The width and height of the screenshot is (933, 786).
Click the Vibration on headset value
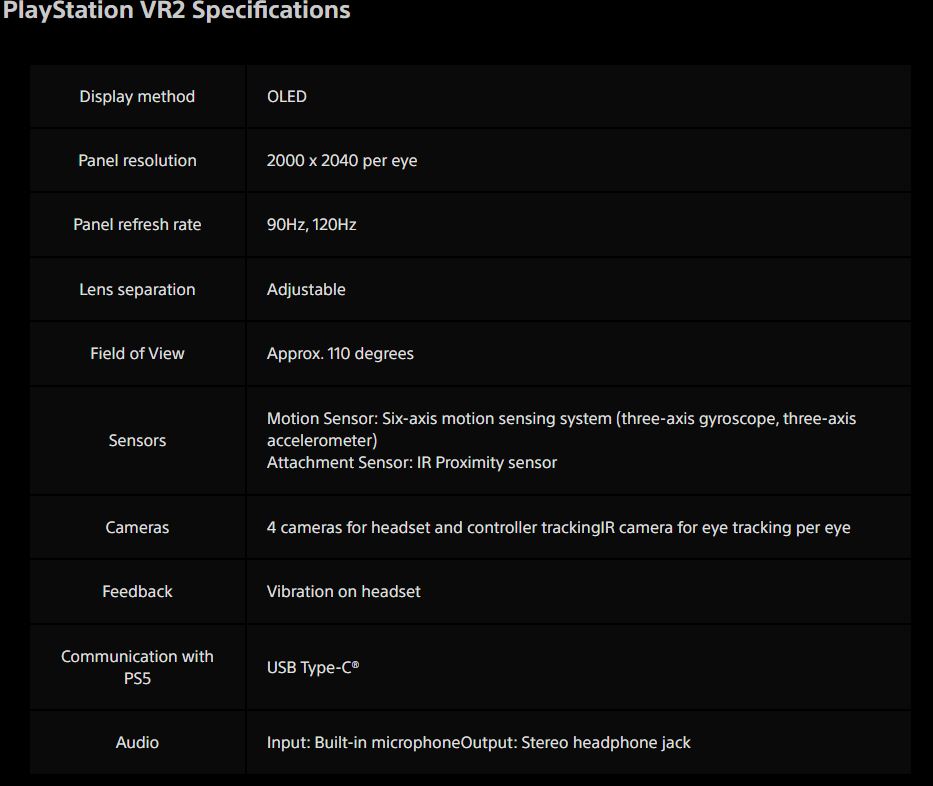pyautogui.click(x=343, y=591)
